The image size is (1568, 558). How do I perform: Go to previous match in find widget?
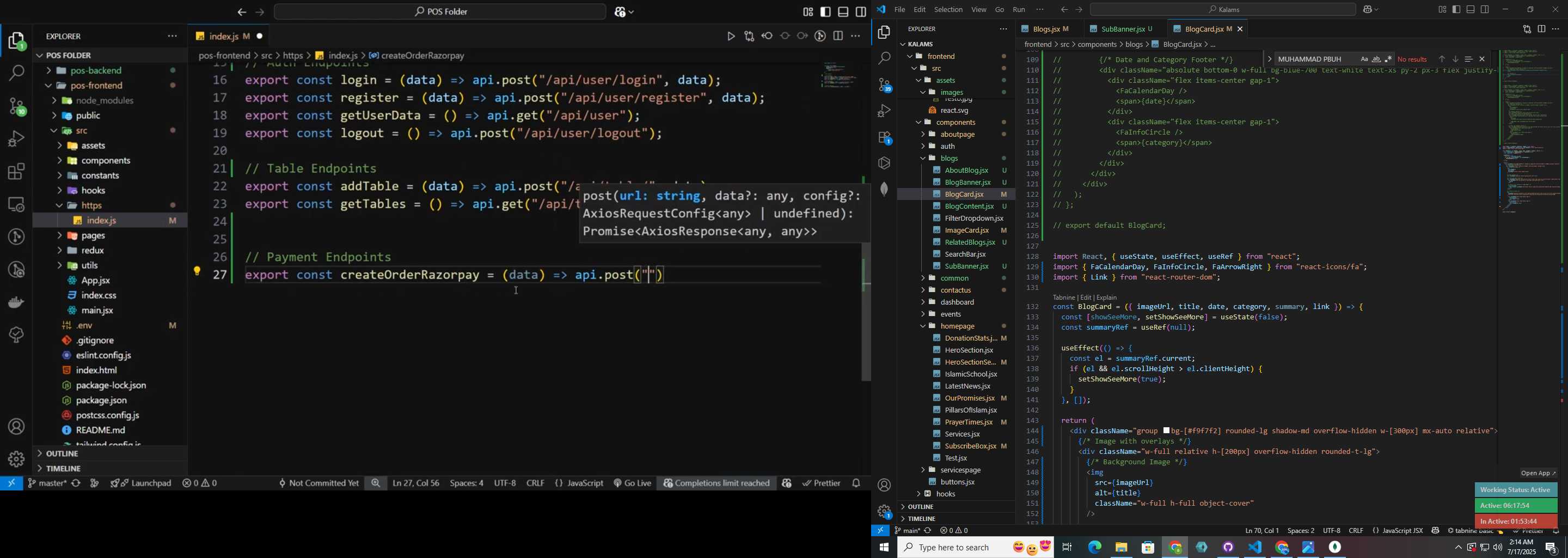pos(1441,59)
